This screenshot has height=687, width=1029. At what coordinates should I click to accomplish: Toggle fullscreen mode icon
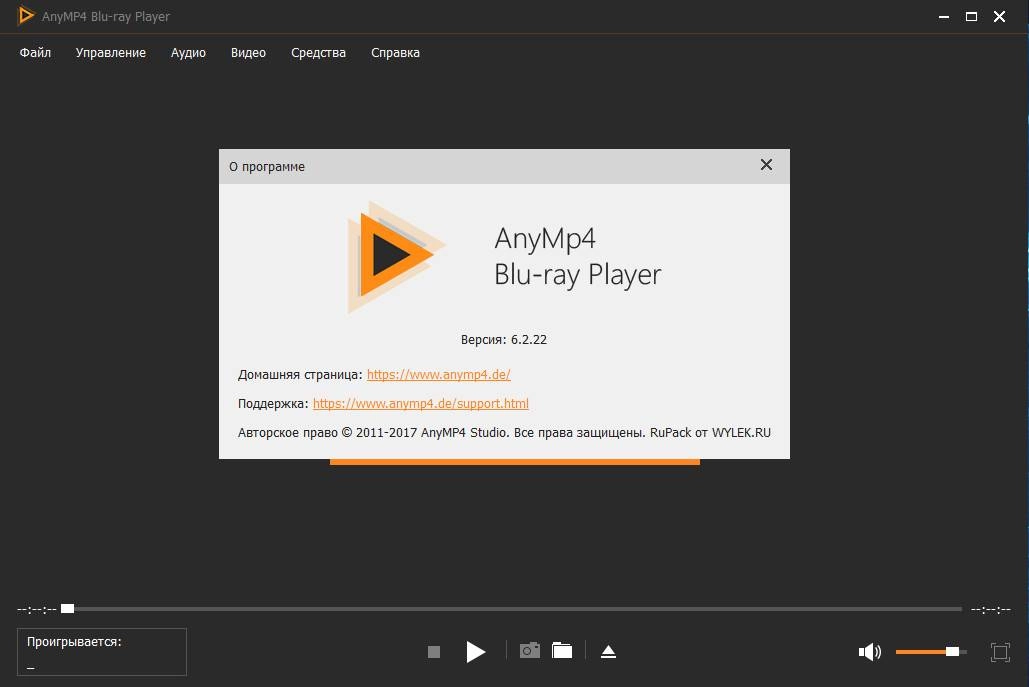click(x=1000, y=652)
